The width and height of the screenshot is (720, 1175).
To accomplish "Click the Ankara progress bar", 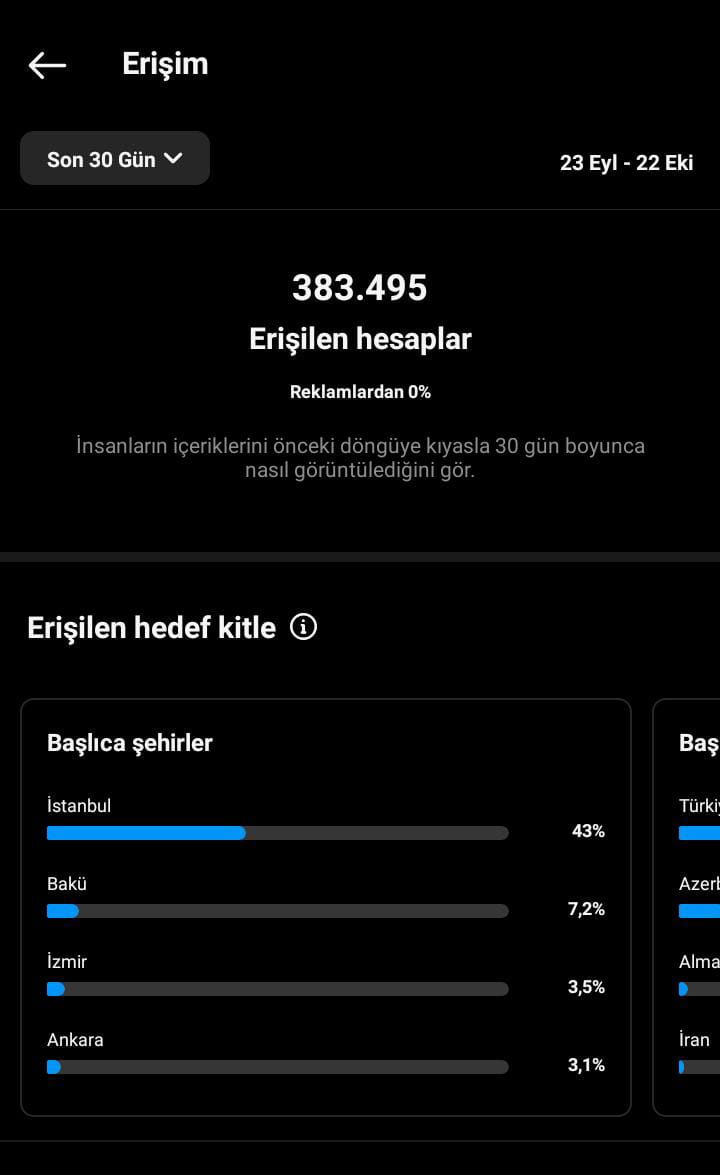I will coord(278,1066).
